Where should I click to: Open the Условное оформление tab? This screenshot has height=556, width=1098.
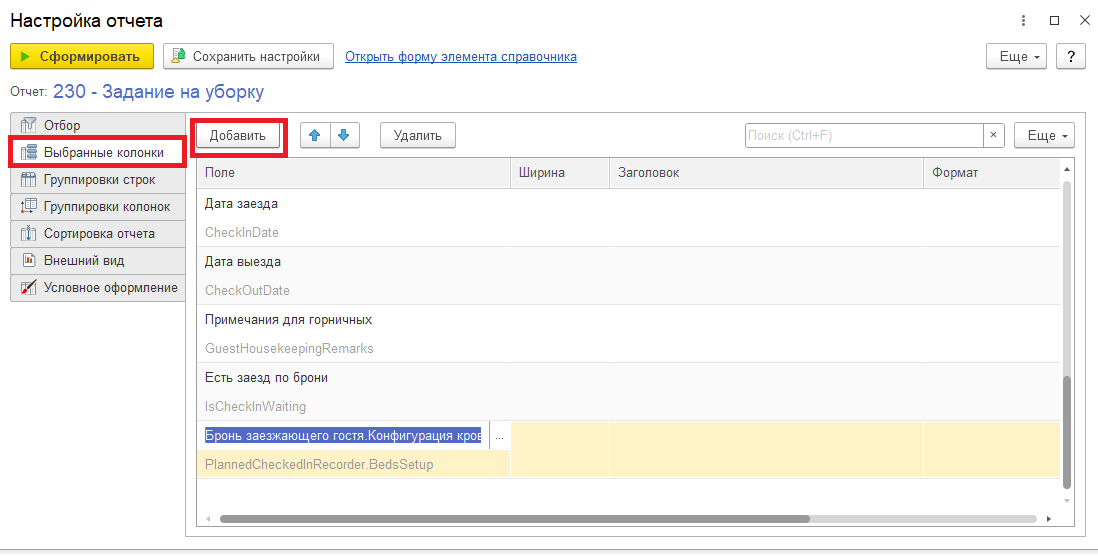click(x=97, y=288)
